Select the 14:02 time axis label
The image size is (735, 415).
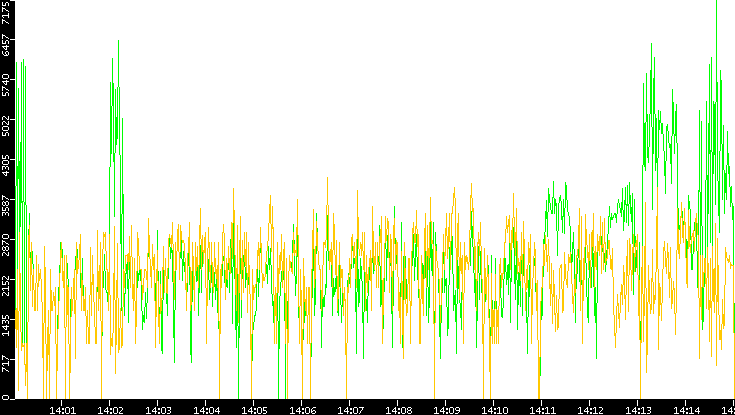point(111,411)
